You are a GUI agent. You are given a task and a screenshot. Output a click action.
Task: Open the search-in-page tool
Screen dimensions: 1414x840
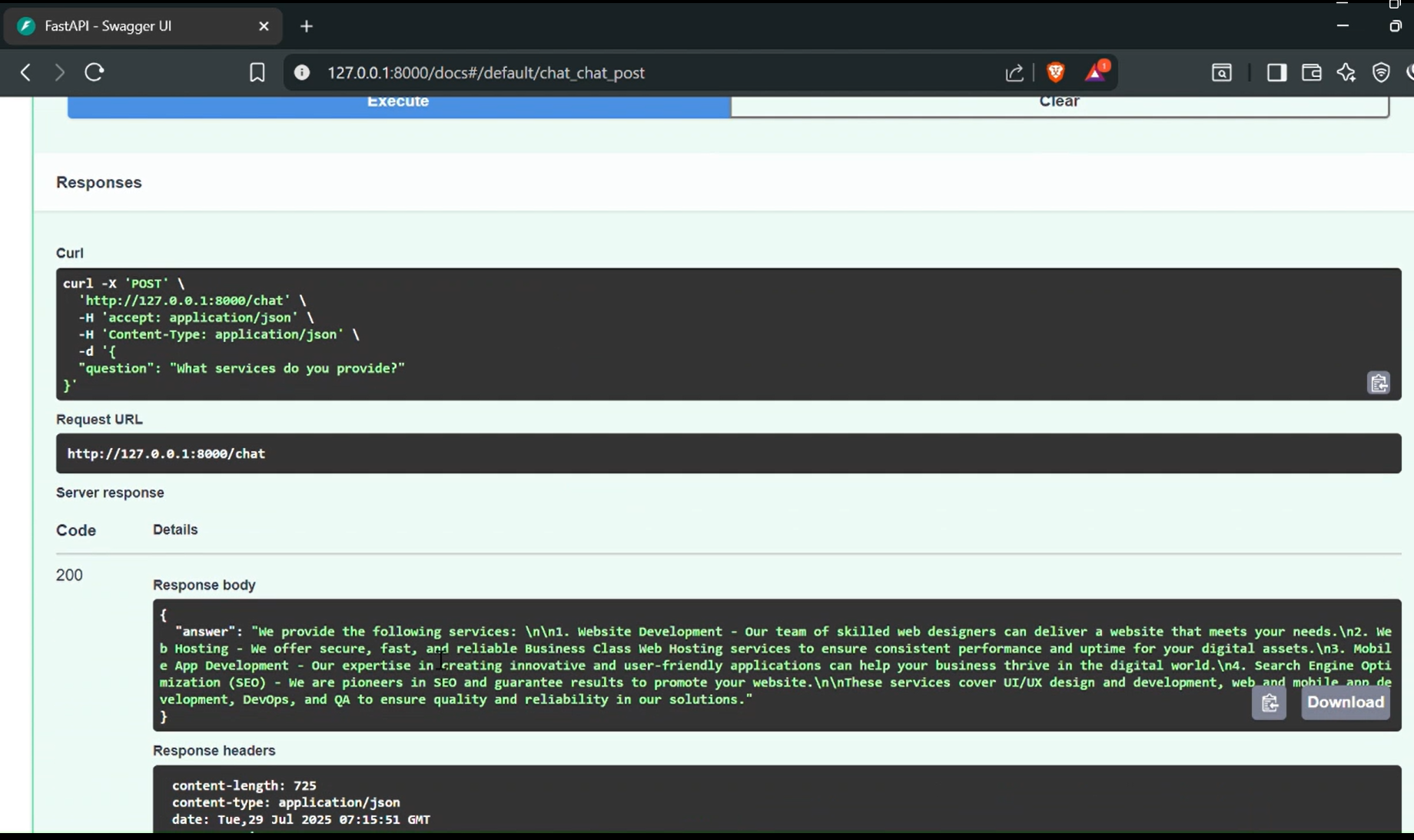[x=1221, y=72]
